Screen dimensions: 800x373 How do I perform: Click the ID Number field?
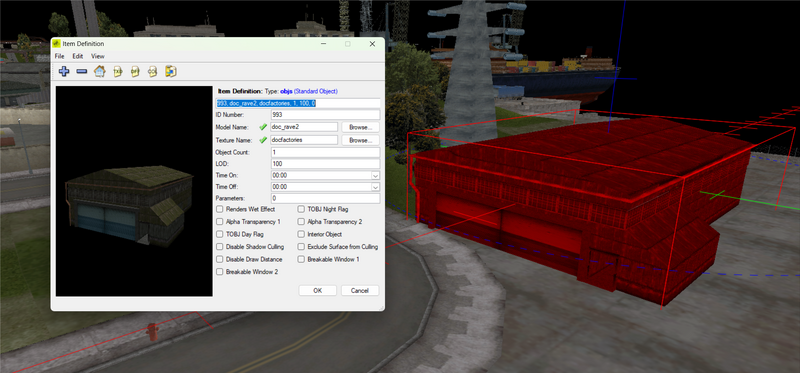pyautogui.click(x=325, y=115)
